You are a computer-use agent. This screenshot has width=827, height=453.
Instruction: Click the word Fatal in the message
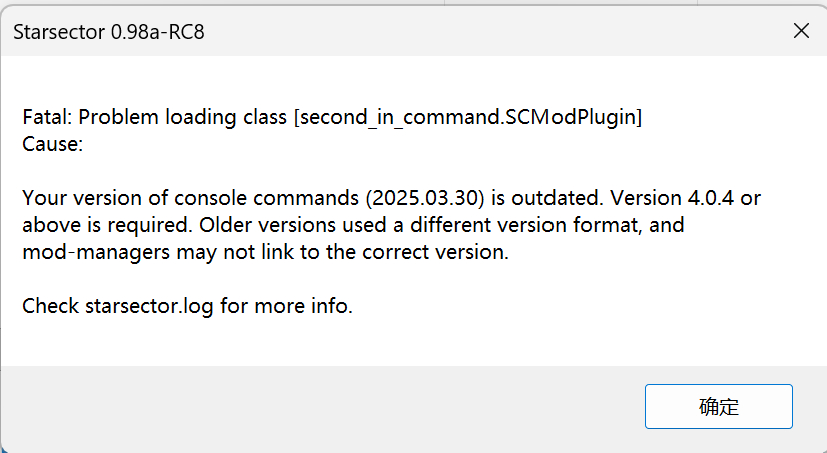point(45,117)
